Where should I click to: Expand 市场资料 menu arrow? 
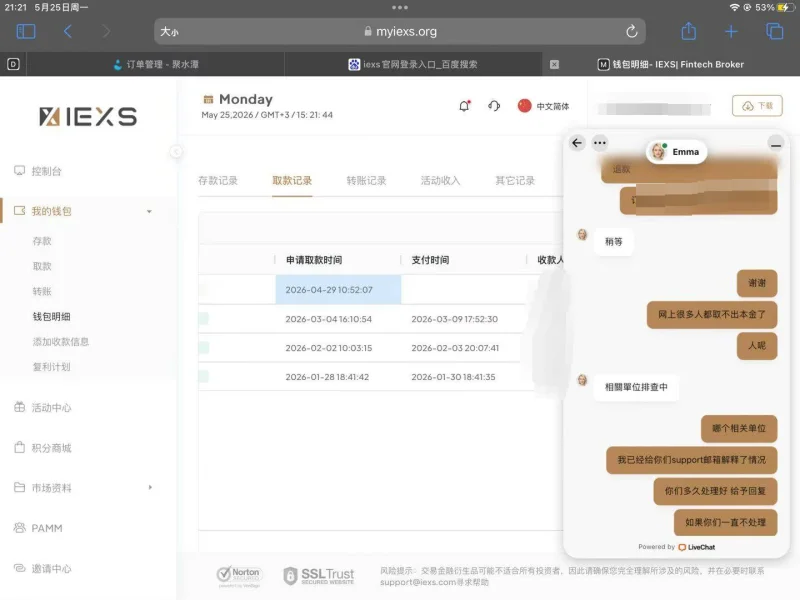click(x=150, y=487)
